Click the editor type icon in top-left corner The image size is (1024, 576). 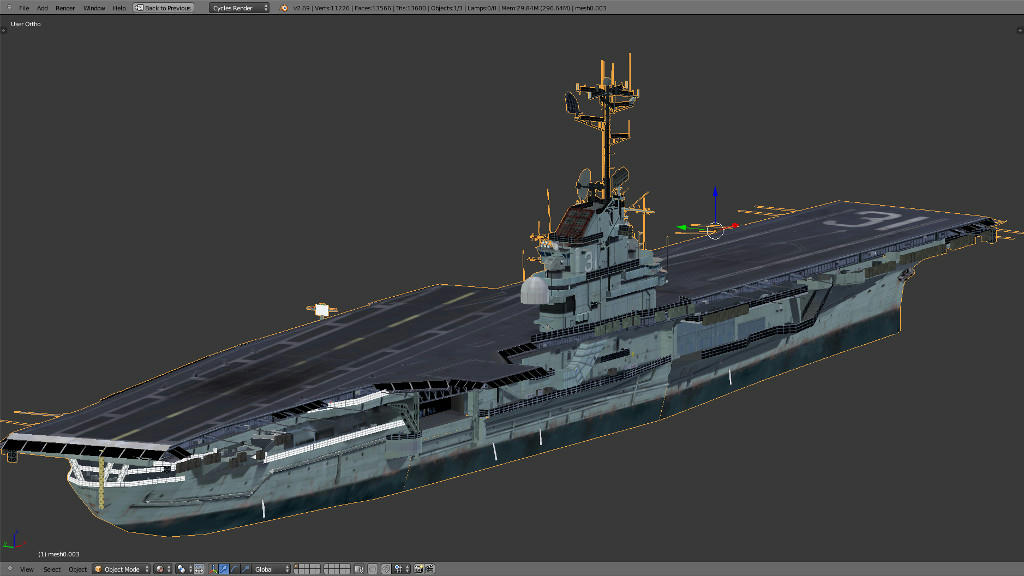pos(7,7)
